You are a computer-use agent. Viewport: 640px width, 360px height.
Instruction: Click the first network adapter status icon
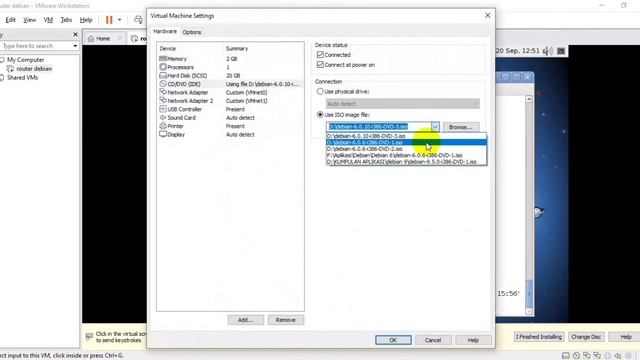click(587, 356)
